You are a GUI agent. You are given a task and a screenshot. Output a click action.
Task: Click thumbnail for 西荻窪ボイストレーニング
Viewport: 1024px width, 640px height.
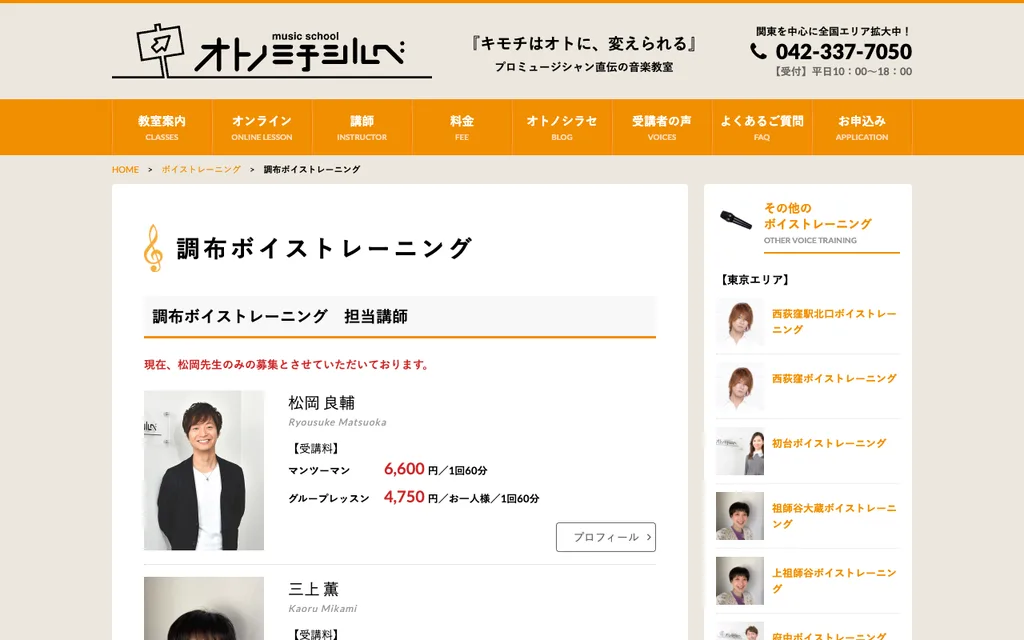click(x=740, y=386)
